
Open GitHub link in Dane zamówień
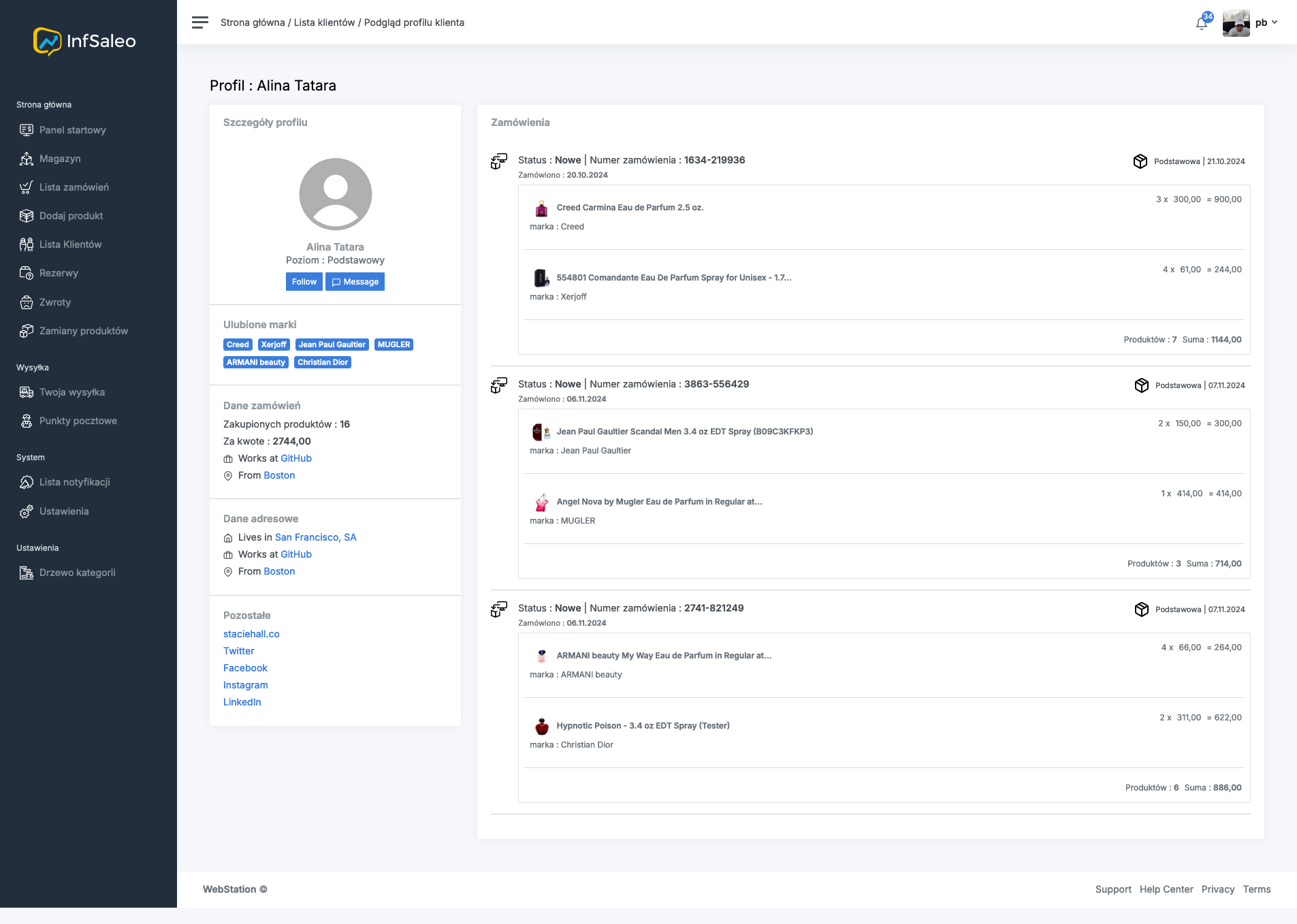pyautogui.click(x=296, y=458)
